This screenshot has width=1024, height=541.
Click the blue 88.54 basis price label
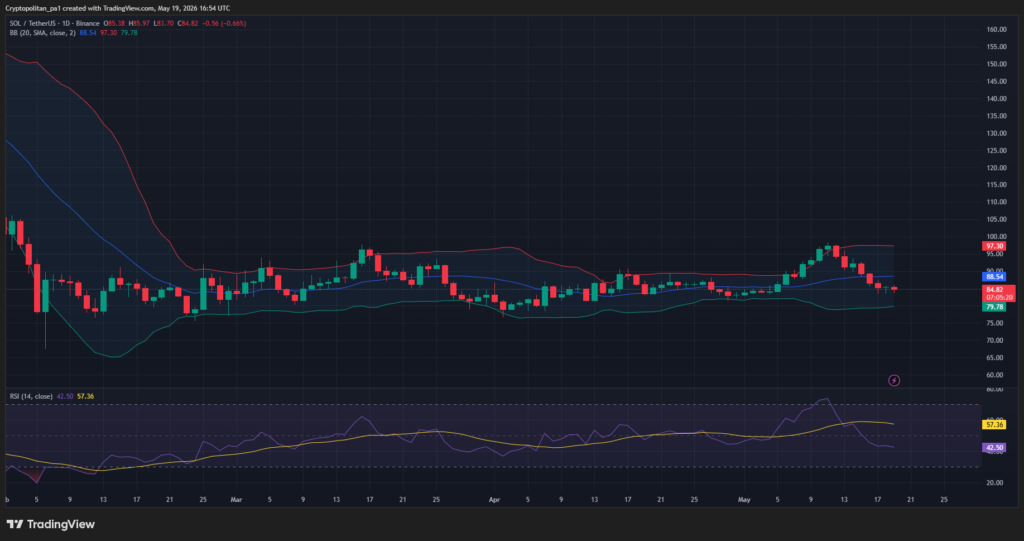[x=994, y=277]
